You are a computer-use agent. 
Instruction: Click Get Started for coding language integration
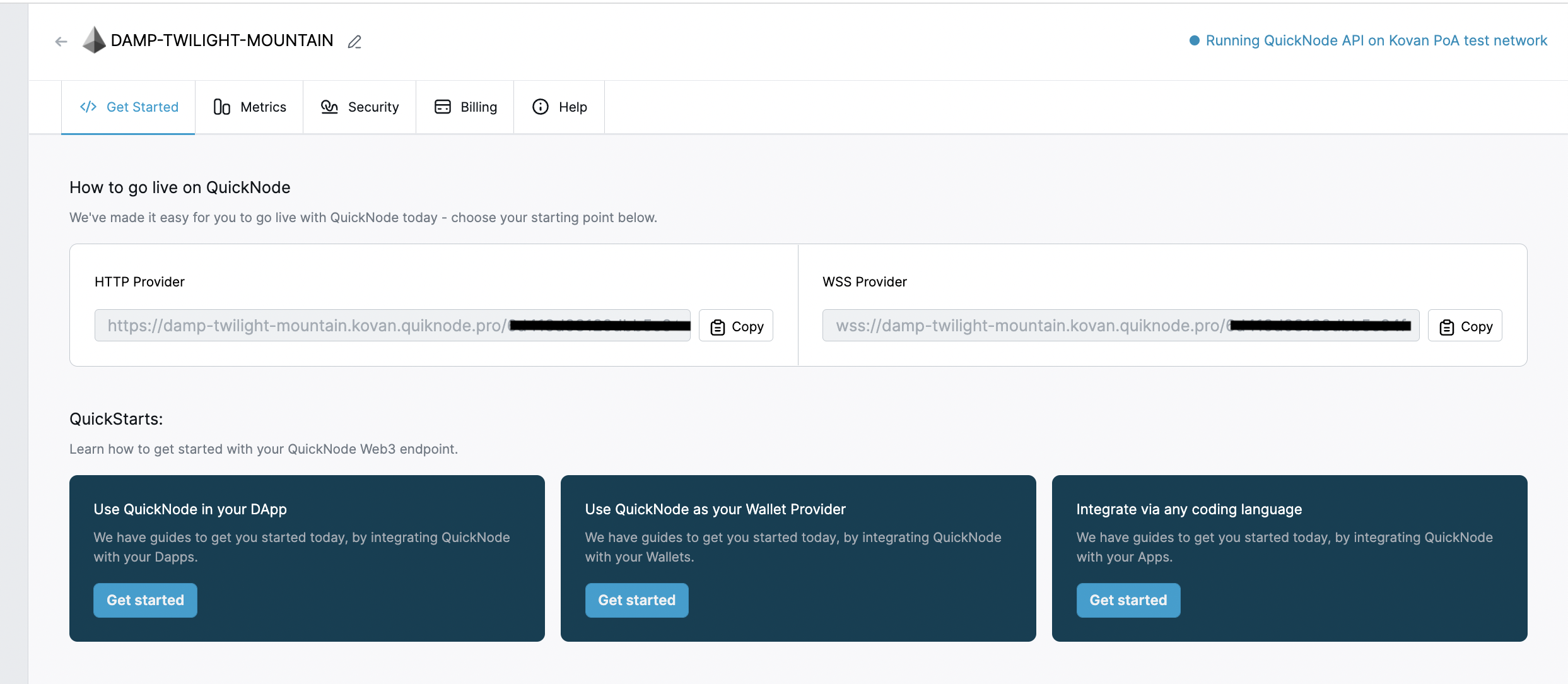coord(1128,600)
